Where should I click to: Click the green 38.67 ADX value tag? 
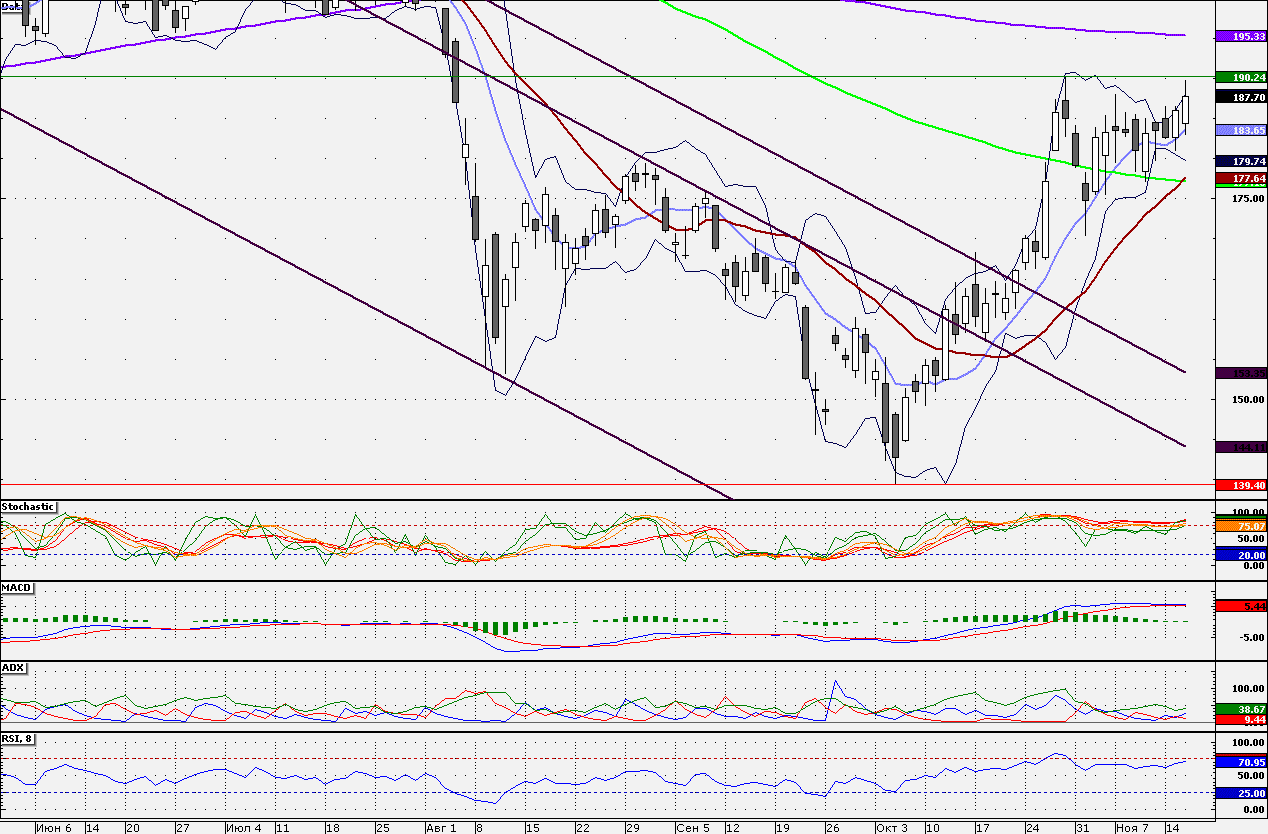click(x=1241, y=709)
